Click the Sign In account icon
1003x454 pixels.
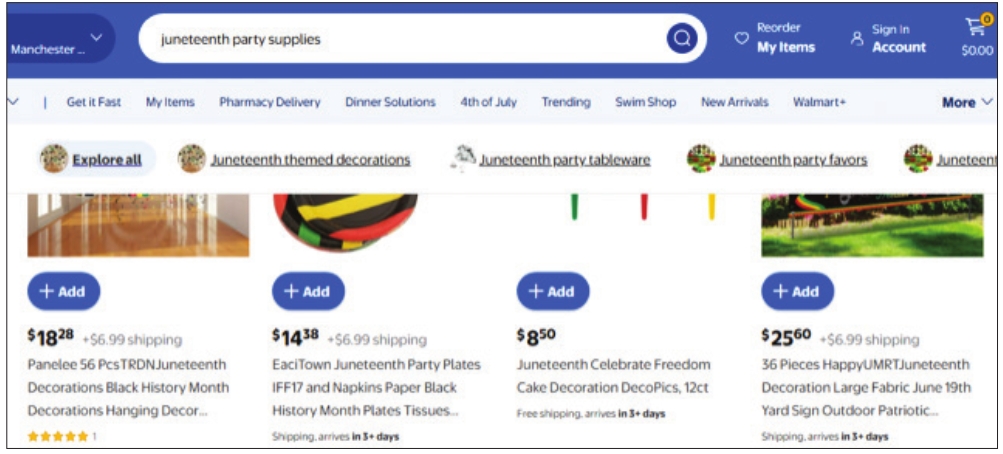pos(856,39)
